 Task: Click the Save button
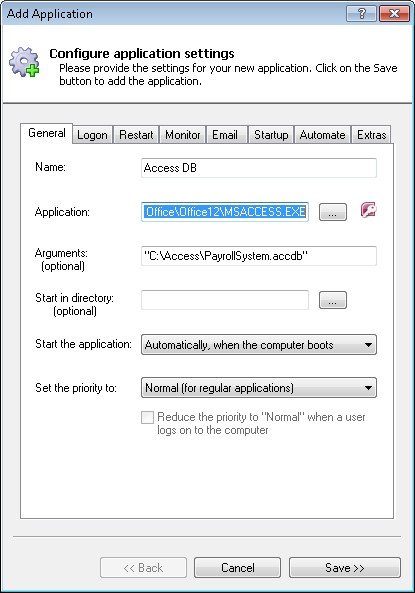[345, 568]
